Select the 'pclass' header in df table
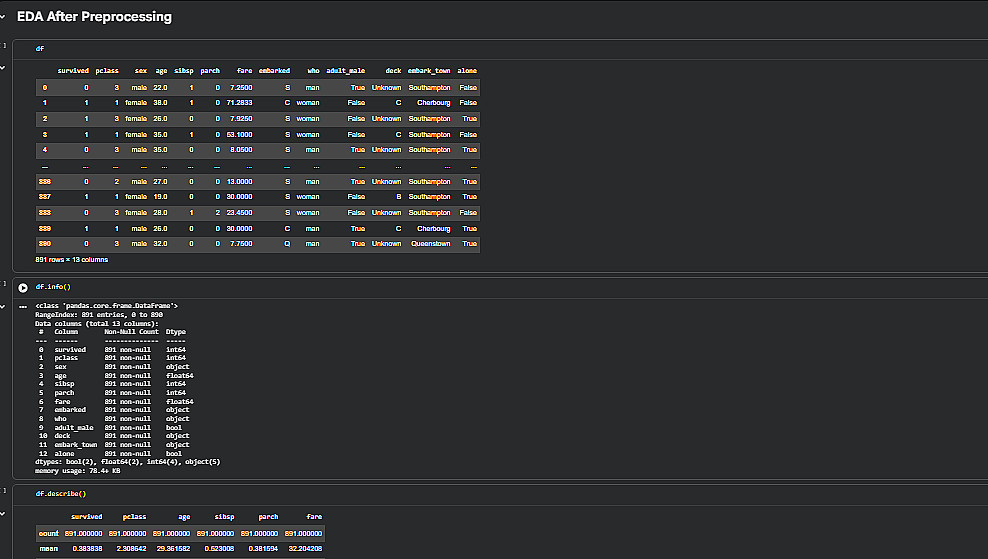Viewport: 988px width, 559px height. click(107, 71)
